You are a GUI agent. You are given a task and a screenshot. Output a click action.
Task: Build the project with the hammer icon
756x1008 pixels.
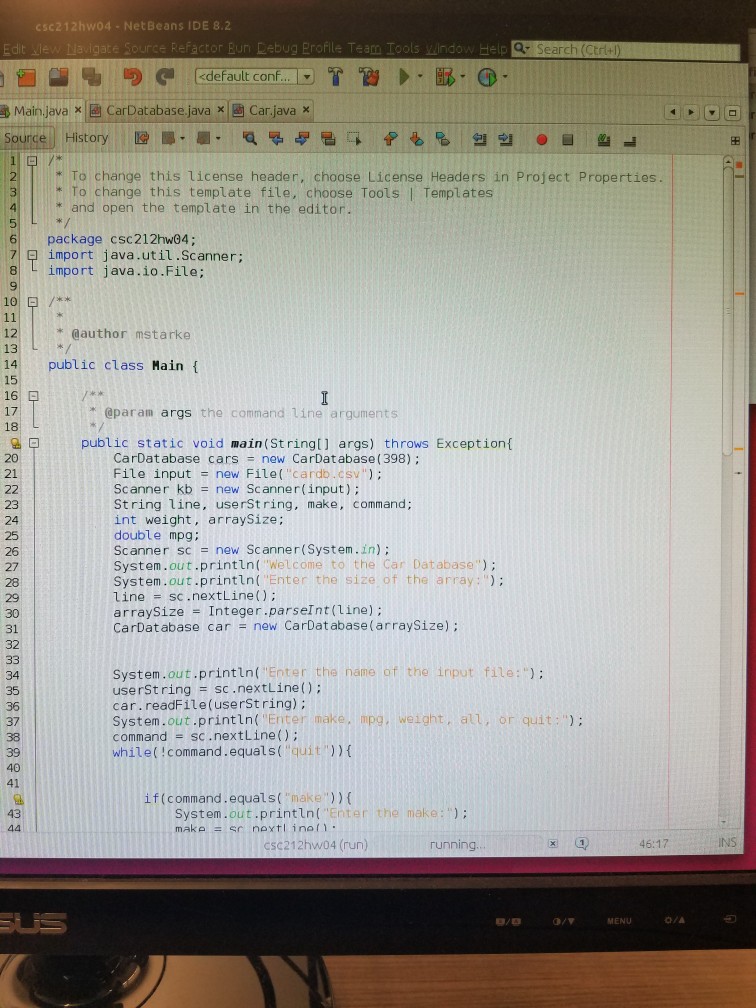[x=335, y=76]
